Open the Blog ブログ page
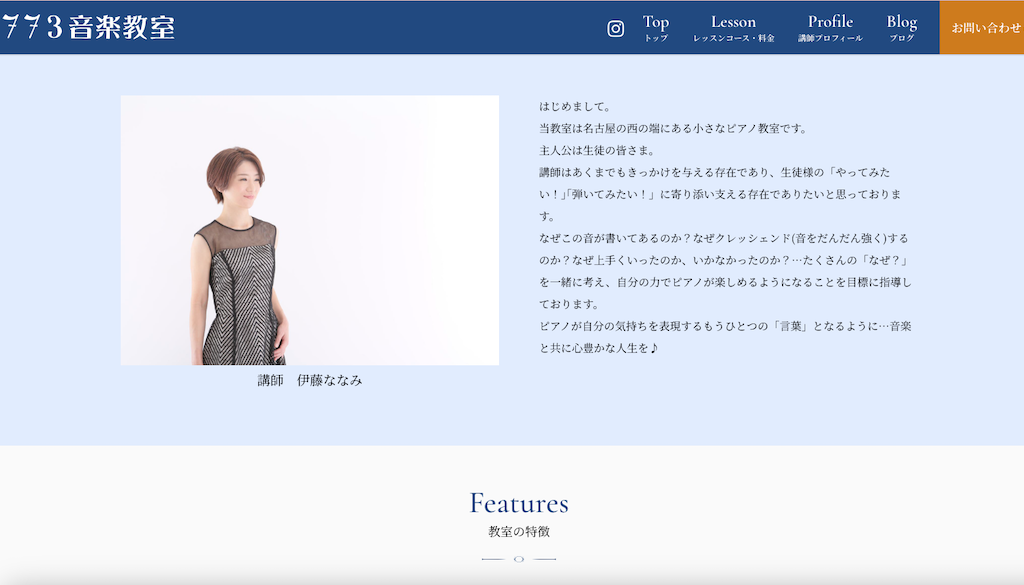The width and height of the screenshot is (1024, 585). coord(901,29)
